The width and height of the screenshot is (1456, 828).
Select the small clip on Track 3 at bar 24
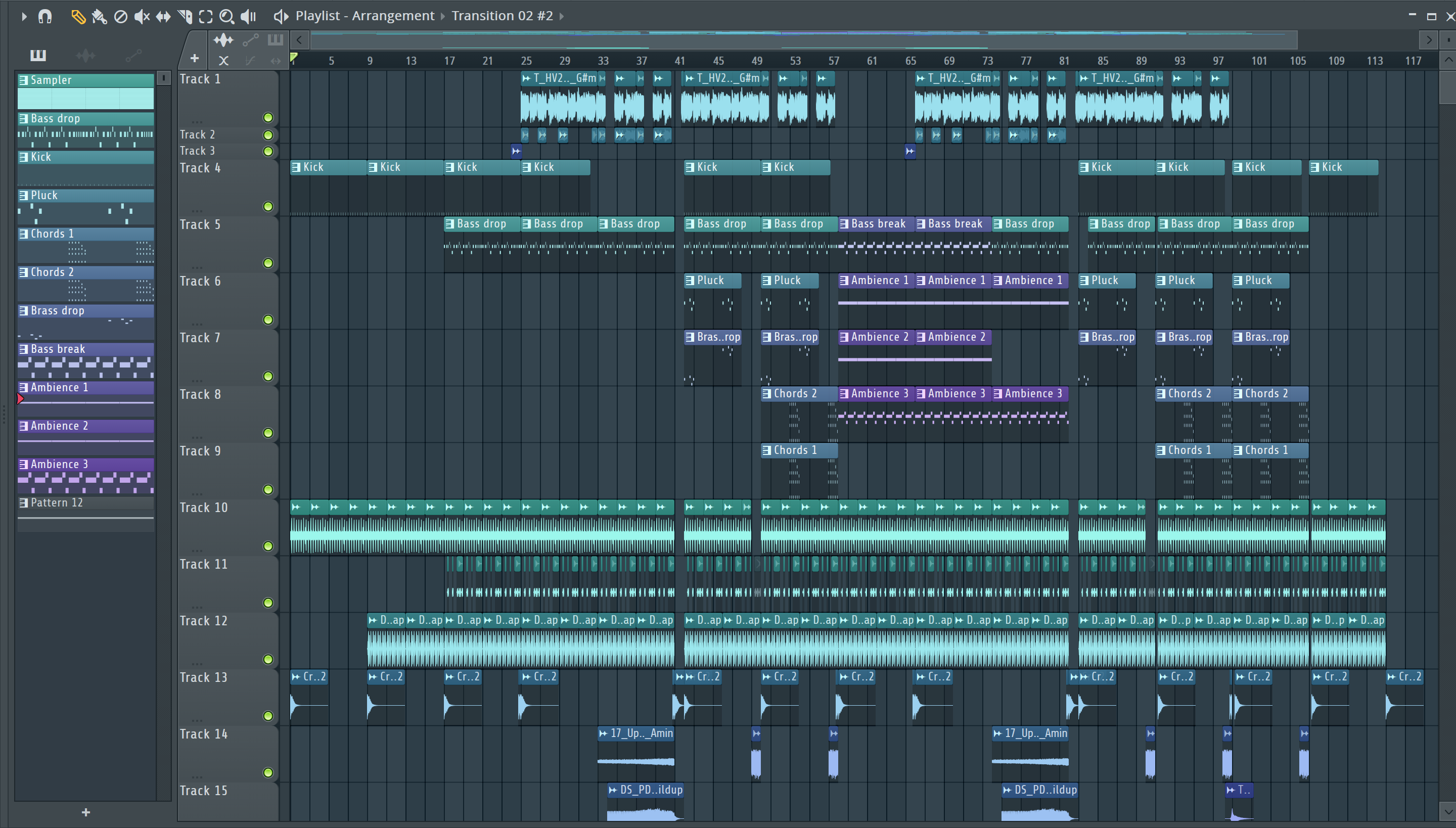pos(516,151)
